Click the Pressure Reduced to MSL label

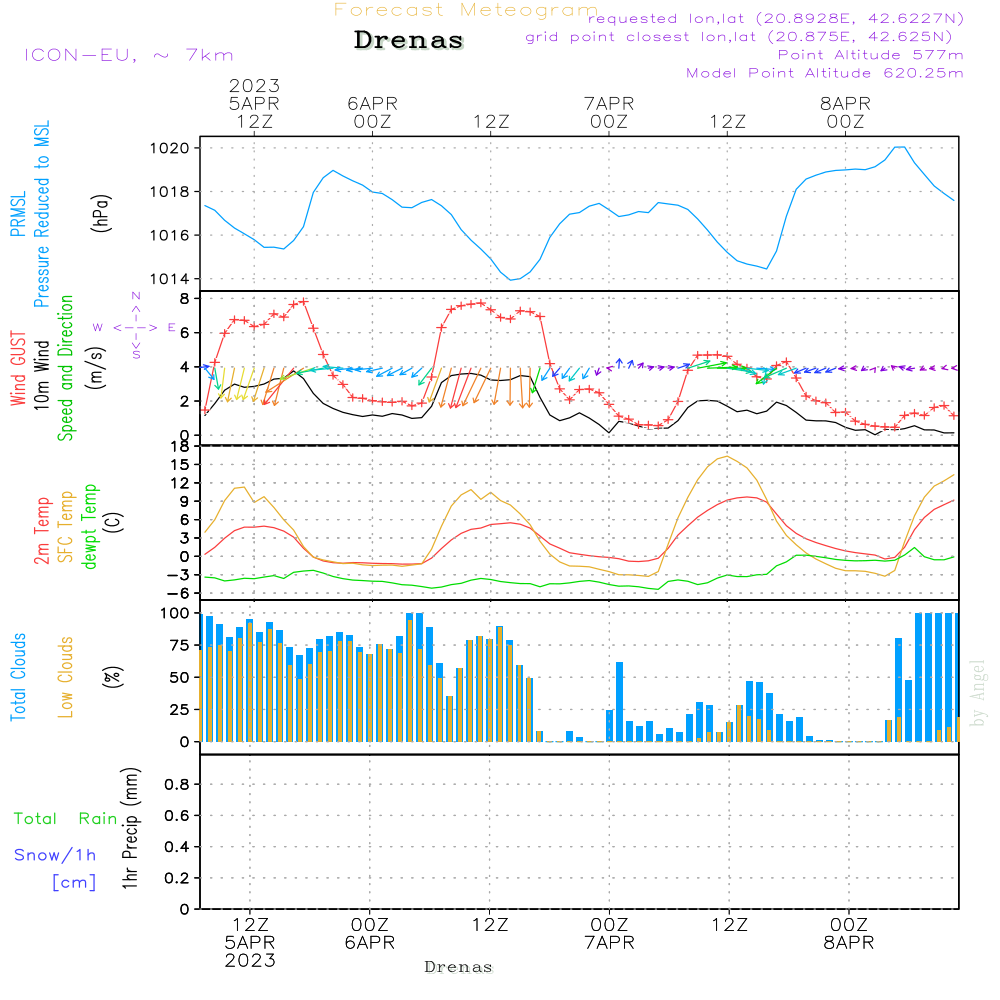[41, 214]
